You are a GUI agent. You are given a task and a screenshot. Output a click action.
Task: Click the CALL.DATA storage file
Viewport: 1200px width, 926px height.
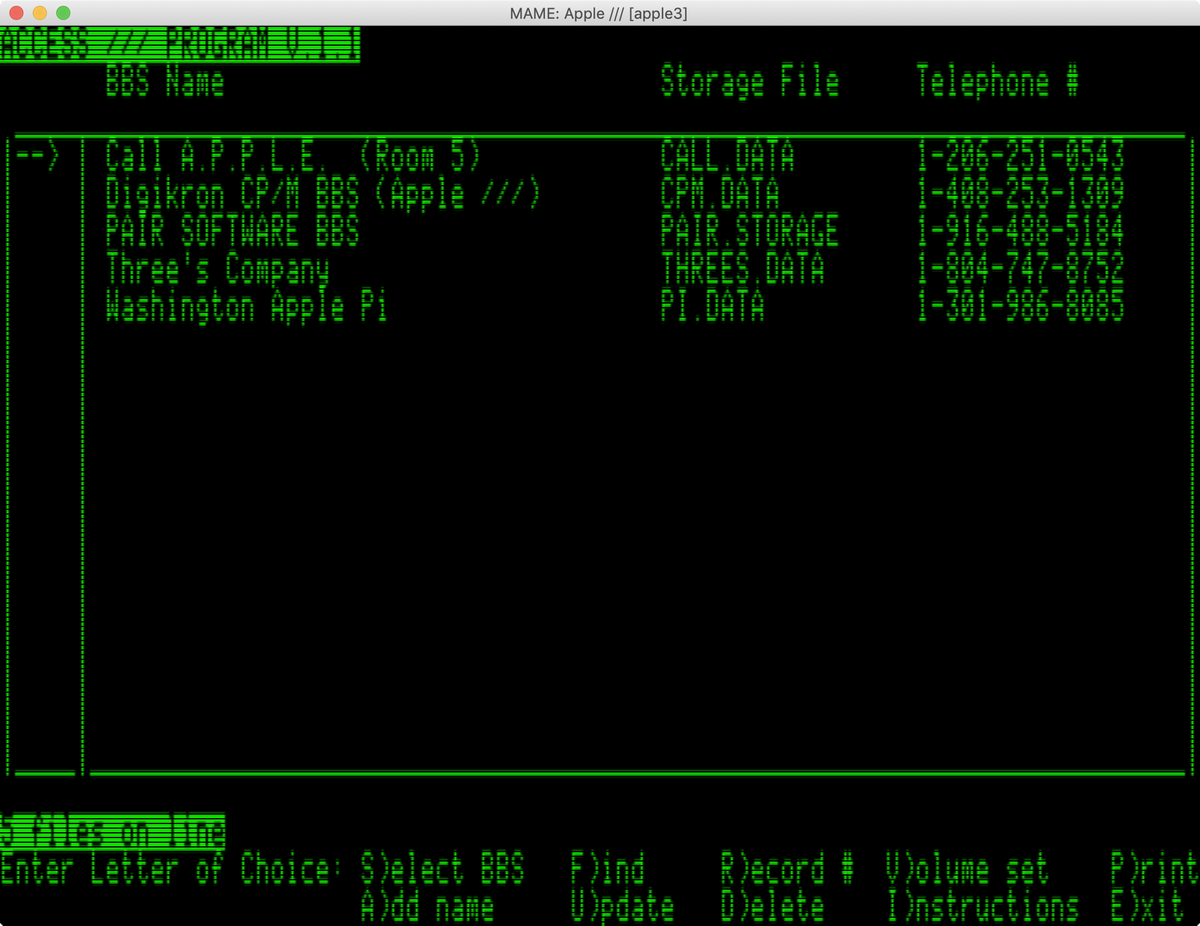click(x=728, y=157)
